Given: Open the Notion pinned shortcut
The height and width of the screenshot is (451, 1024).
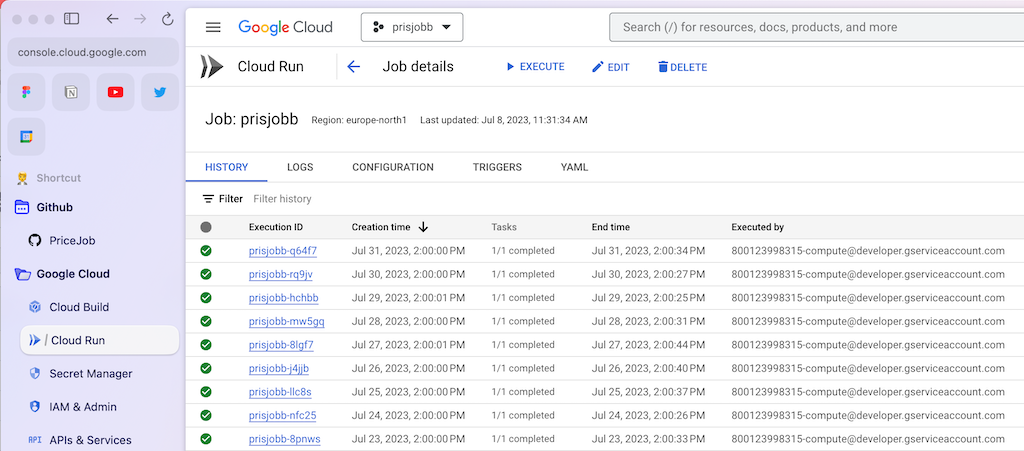Looking at the screenshot, I should coord(71,92).
